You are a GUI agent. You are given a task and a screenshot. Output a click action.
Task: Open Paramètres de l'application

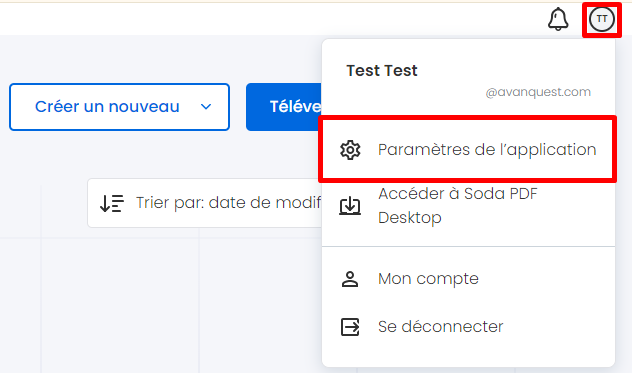point(468,150)
